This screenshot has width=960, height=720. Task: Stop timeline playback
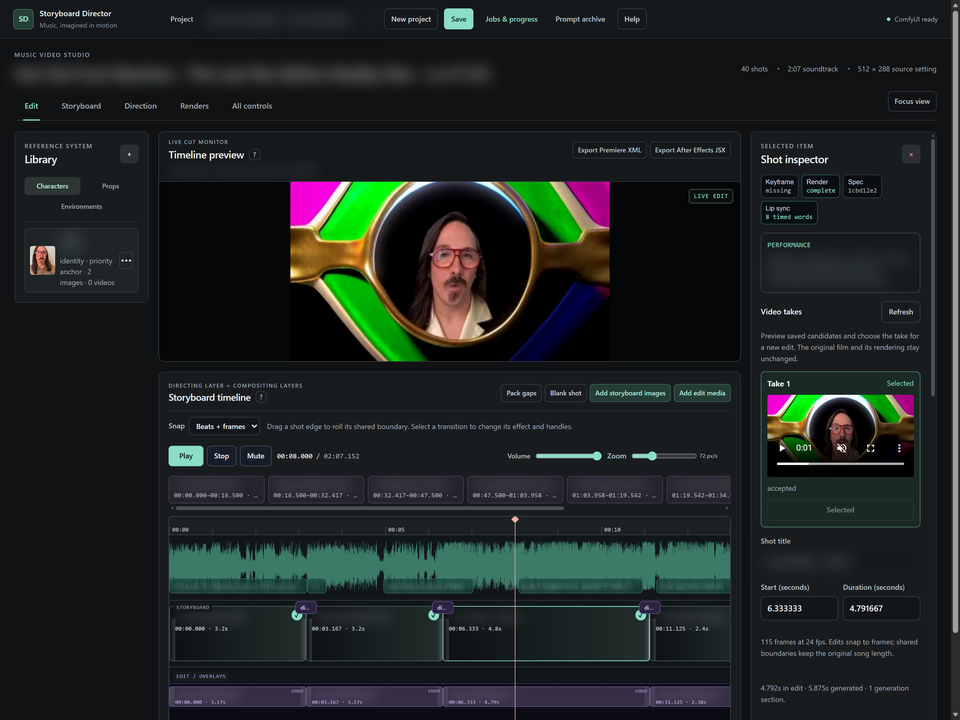[222, 456]
